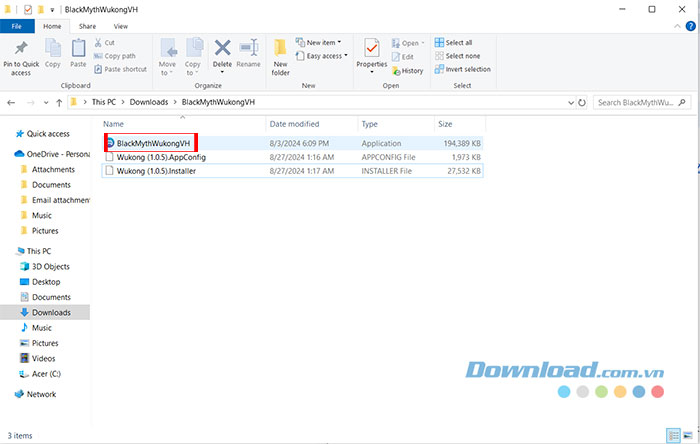Open the Copy to dropdown
Viewport: 700px width, 444px height.
click(x=193, y=54)
